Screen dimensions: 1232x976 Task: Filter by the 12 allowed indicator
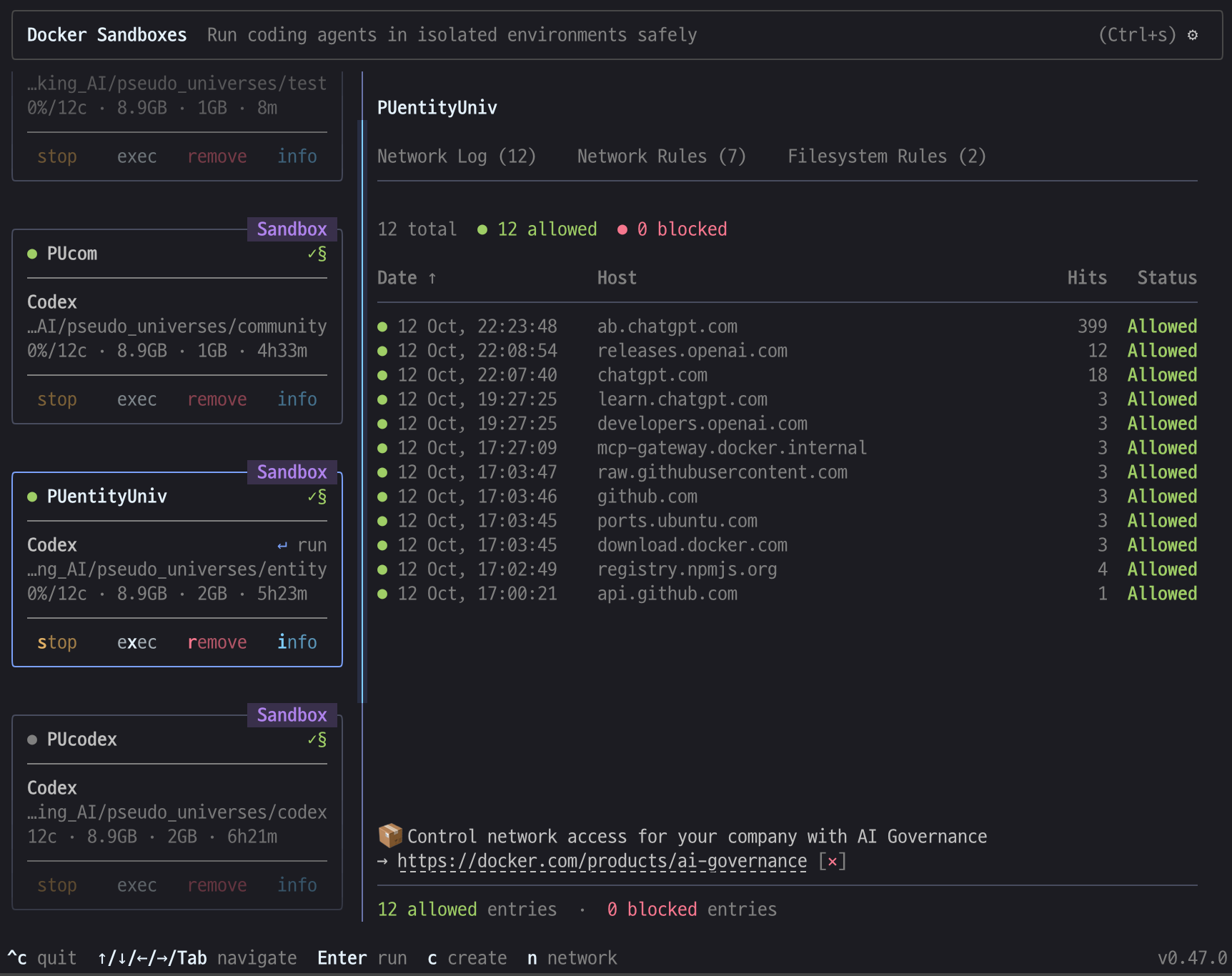pos(537,229)
